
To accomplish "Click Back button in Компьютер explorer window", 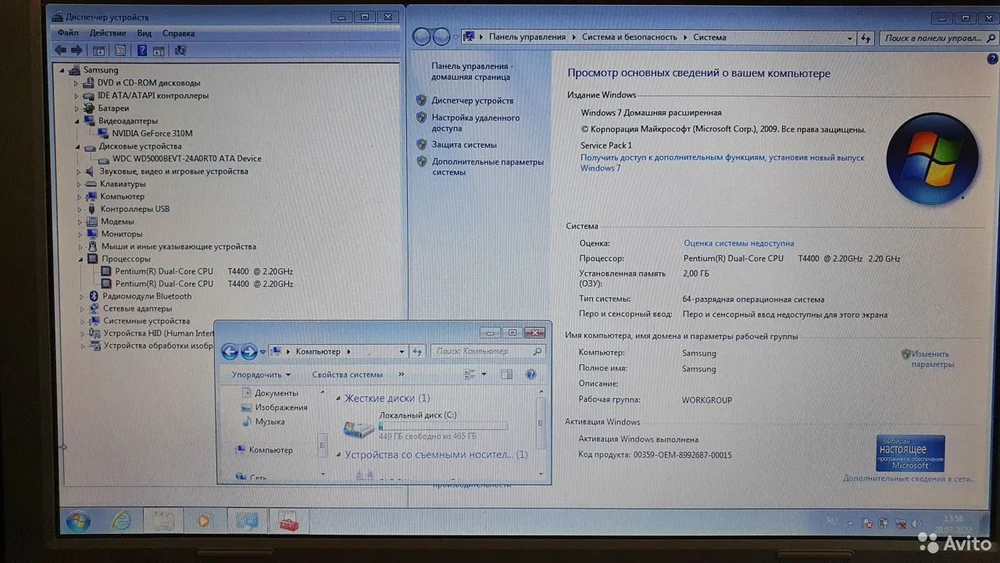I will coord(230,351).
